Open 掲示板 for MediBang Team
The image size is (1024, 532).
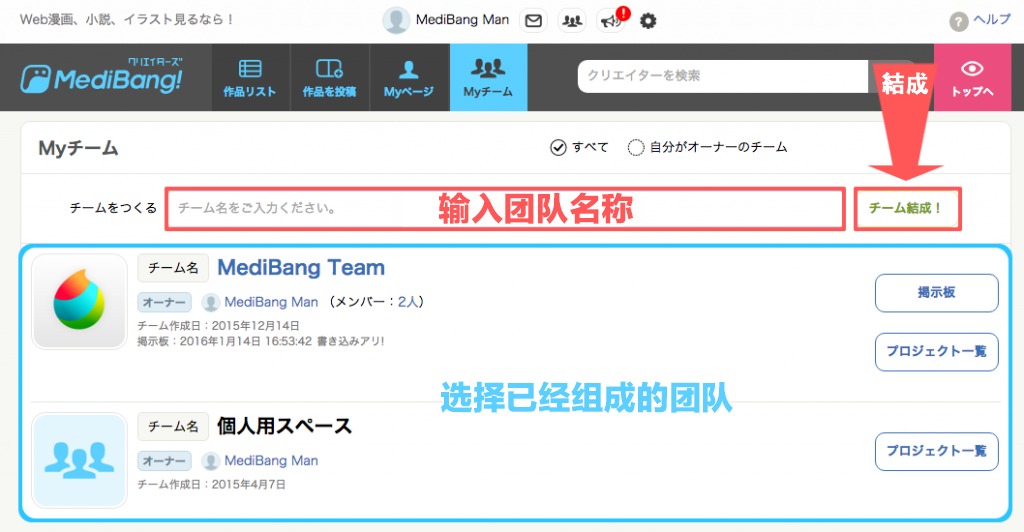[x=936, y=293]
